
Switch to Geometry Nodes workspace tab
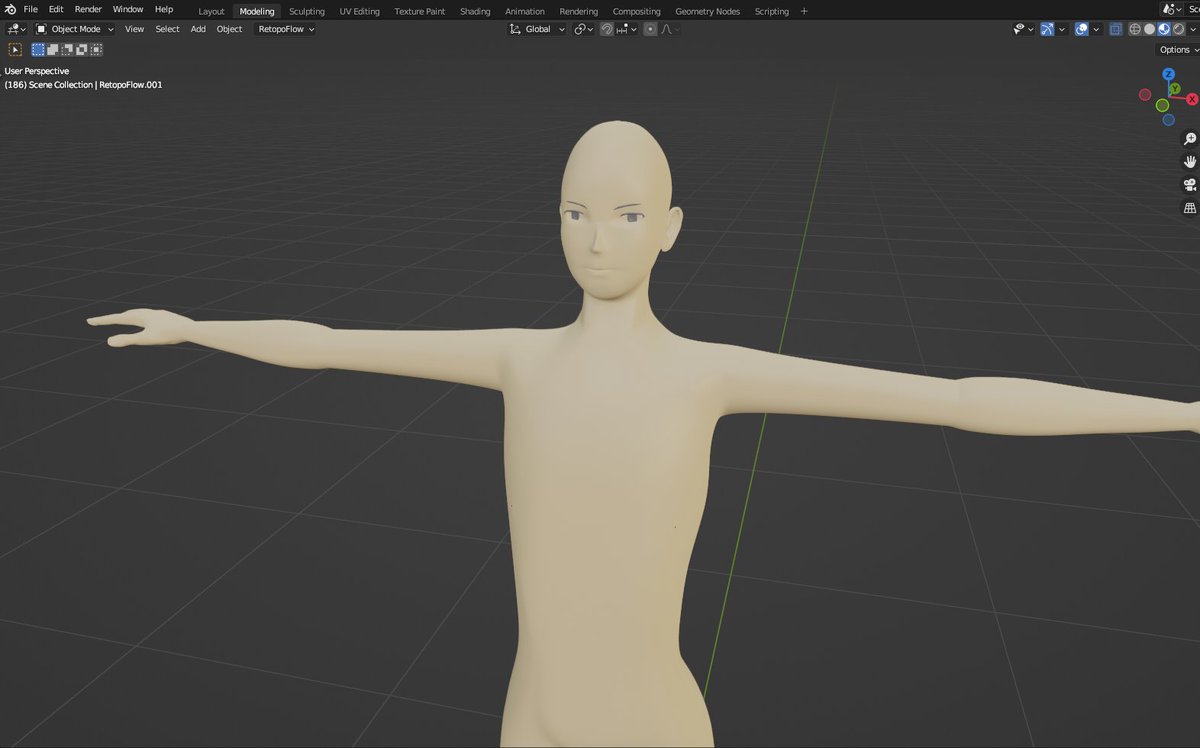click(x=708, y=11)
